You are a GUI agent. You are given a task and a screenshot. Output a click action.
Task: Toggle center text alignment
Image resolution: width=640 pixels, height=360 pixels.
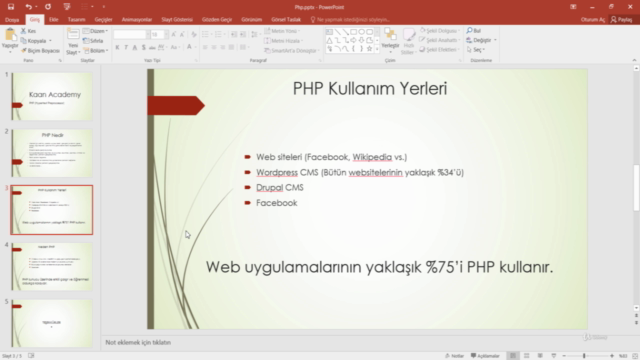click(x=213, y=47)
